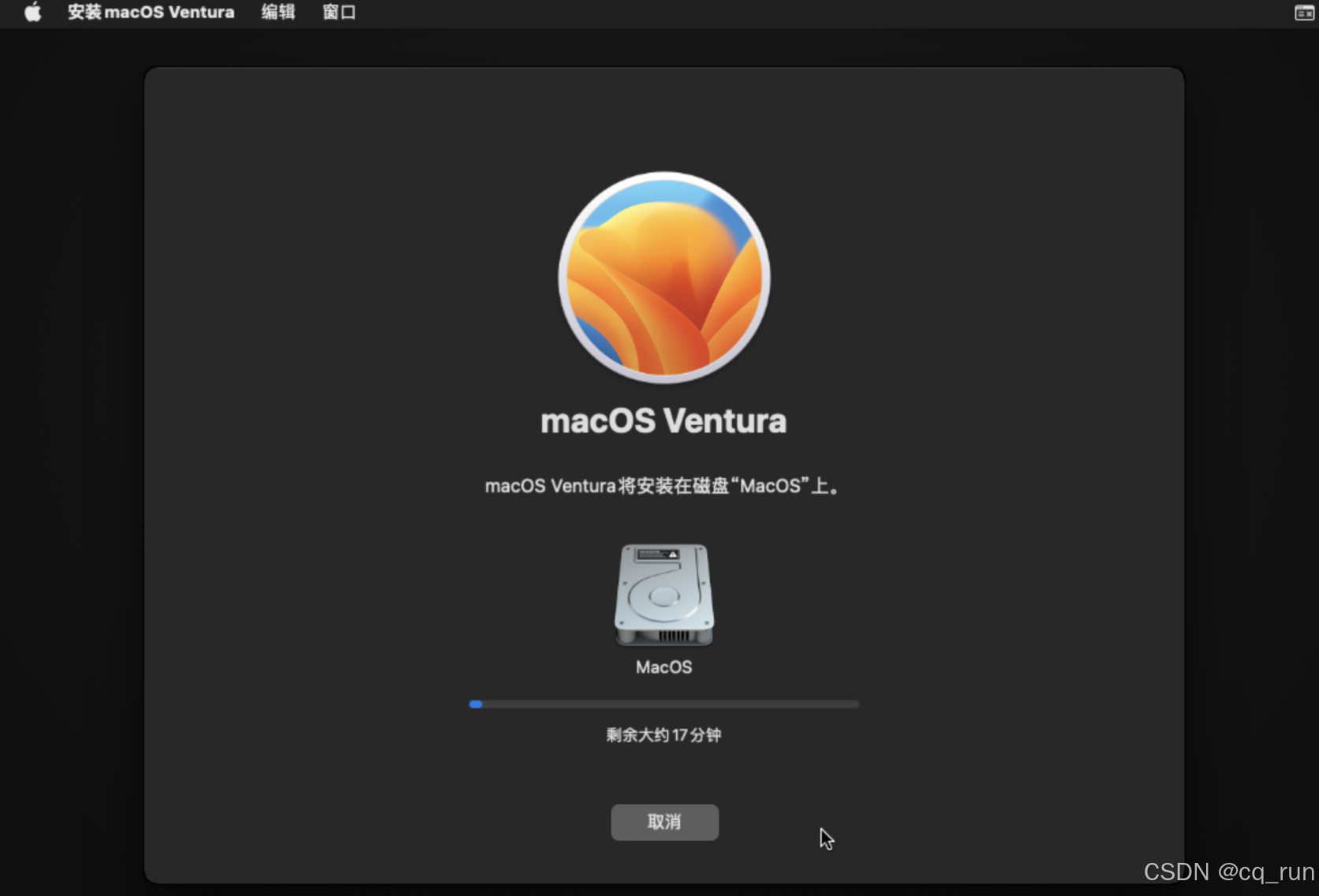
Task: Click the macOS Ventura title heading
Action: click(x=664, y=421)
